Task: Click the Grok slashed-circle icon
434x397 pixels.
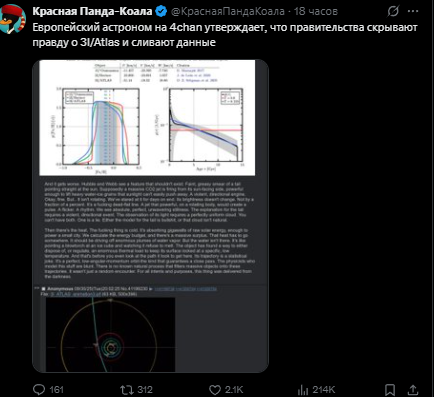Action: pos(393,11)
